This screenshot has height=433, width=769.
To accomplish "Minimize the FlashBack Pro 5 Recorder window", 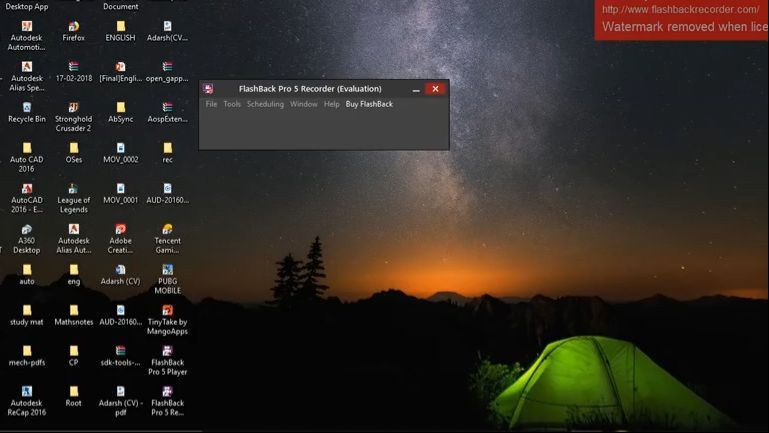I will [x=416, y=89].
